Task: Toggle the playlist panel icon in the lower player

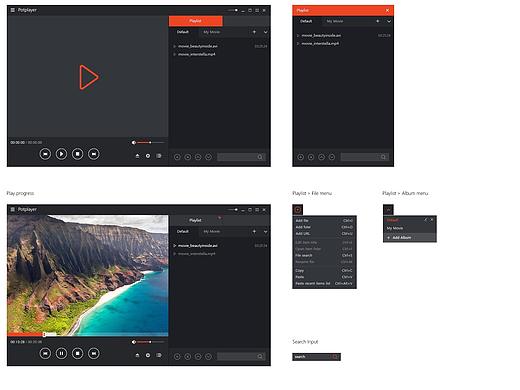Action: point(159,355)
